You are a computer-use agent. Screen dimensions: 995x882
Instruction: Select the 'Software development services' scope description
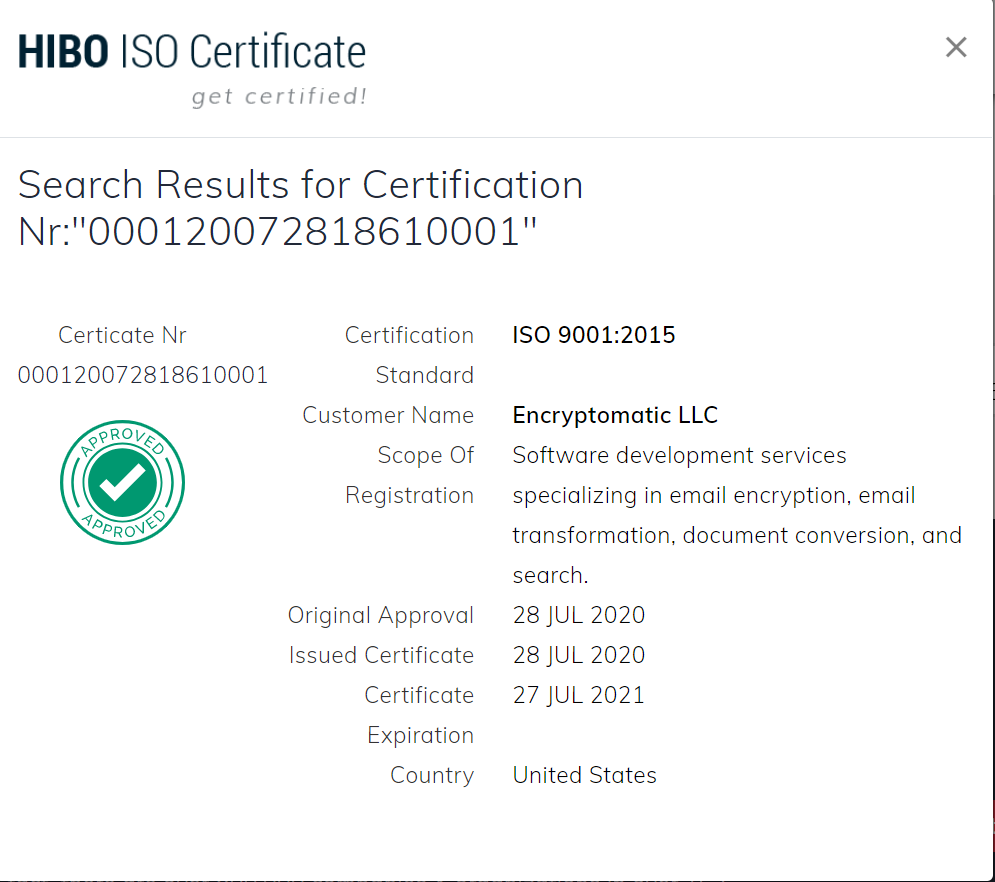[737, 515]
